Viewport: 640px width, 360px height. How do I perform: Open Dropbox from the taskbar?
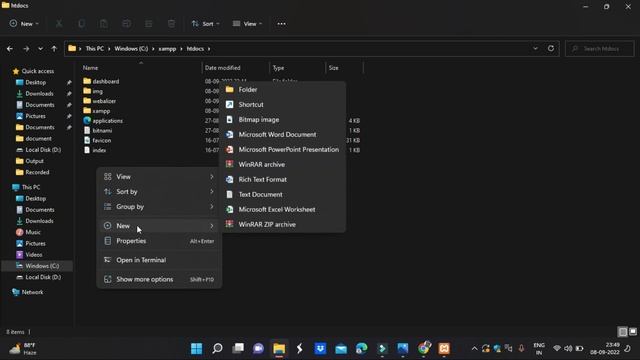tap(320, 348)
